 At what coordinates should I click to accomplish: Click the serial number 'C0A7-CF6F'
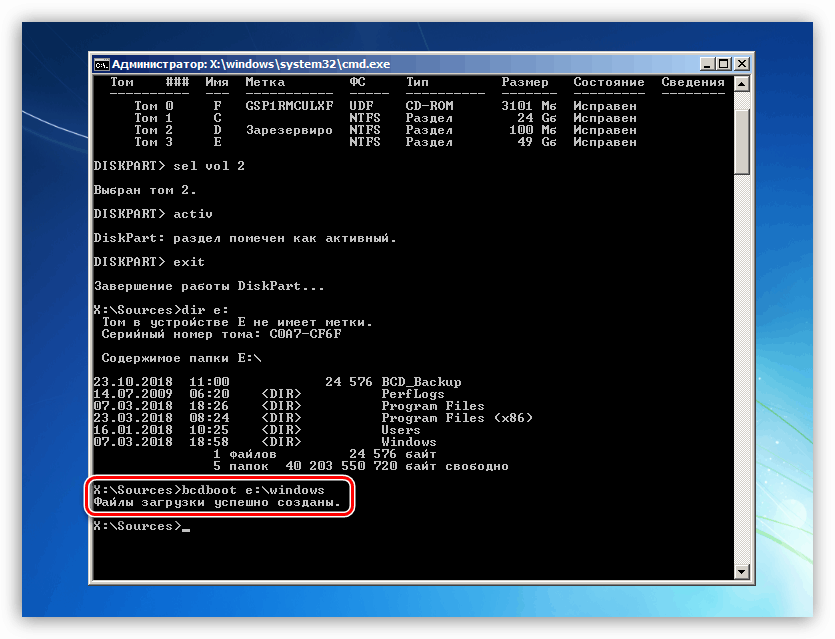pyautogui.click(x=305, y=334)
